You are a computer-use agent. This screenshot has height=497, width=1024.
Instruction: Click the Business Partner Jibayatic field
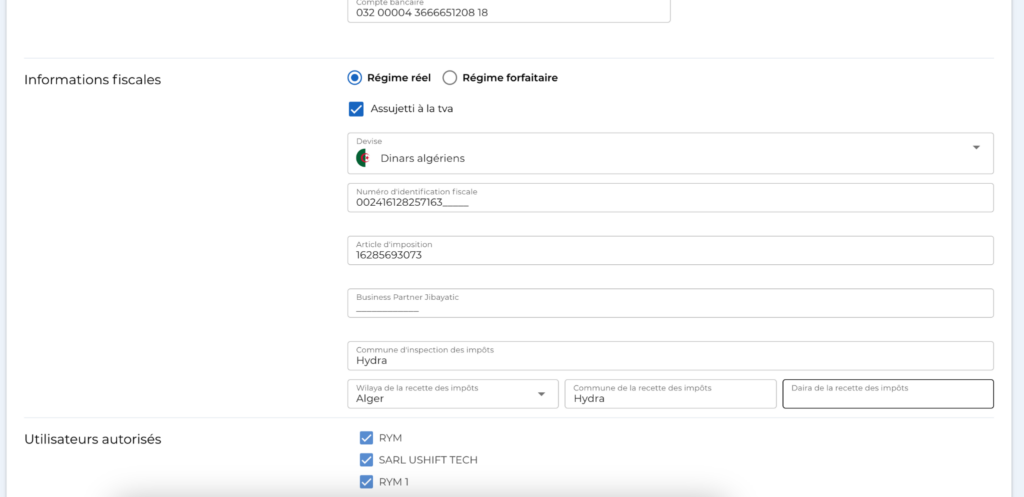[670, 303]
